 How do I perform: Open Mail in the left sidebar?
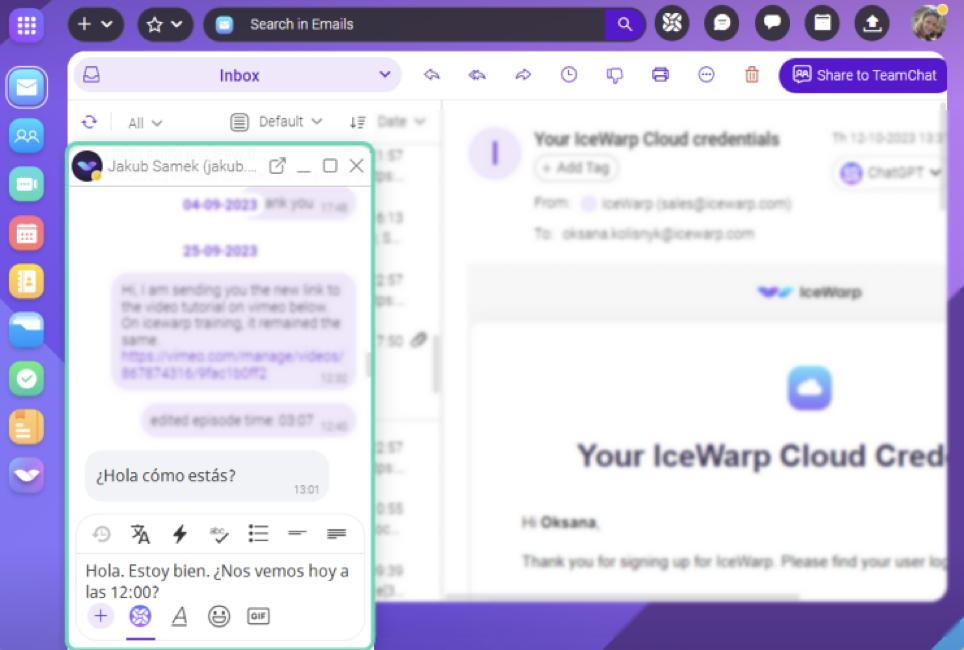coord(26,87)
